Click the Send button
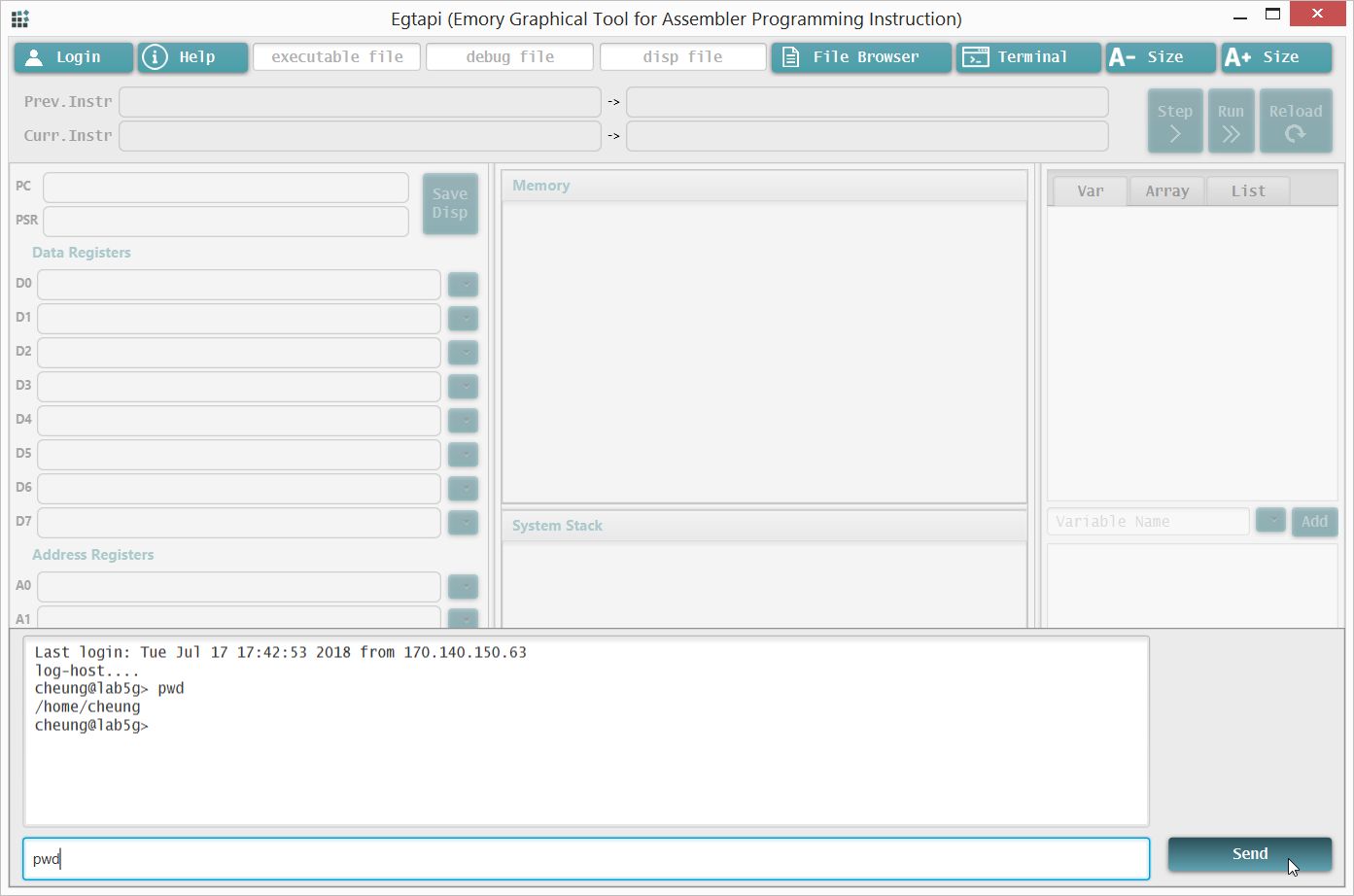 (1250, 854)
